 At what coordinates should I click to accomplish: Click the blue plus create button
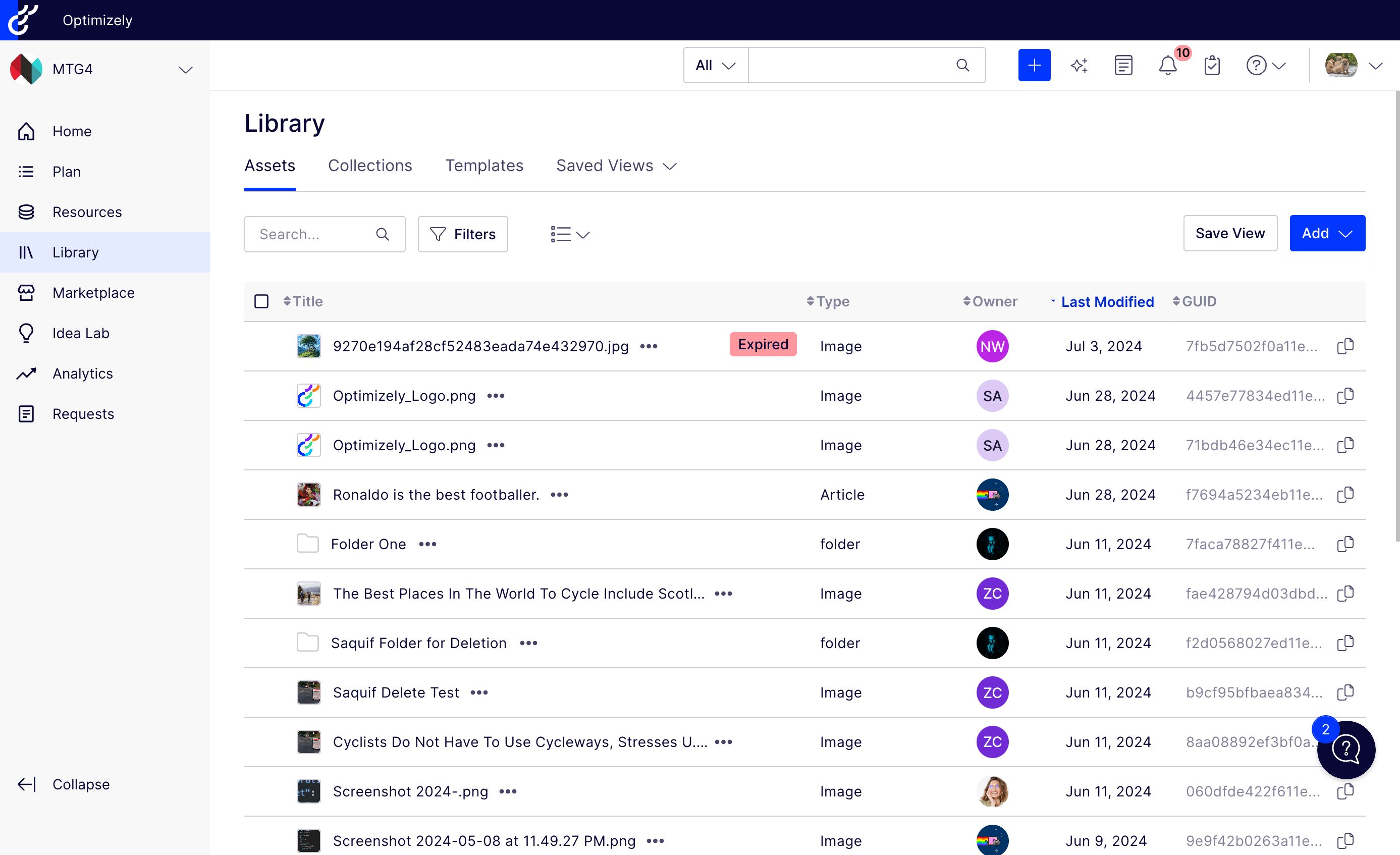click(x=1033, y=65)
